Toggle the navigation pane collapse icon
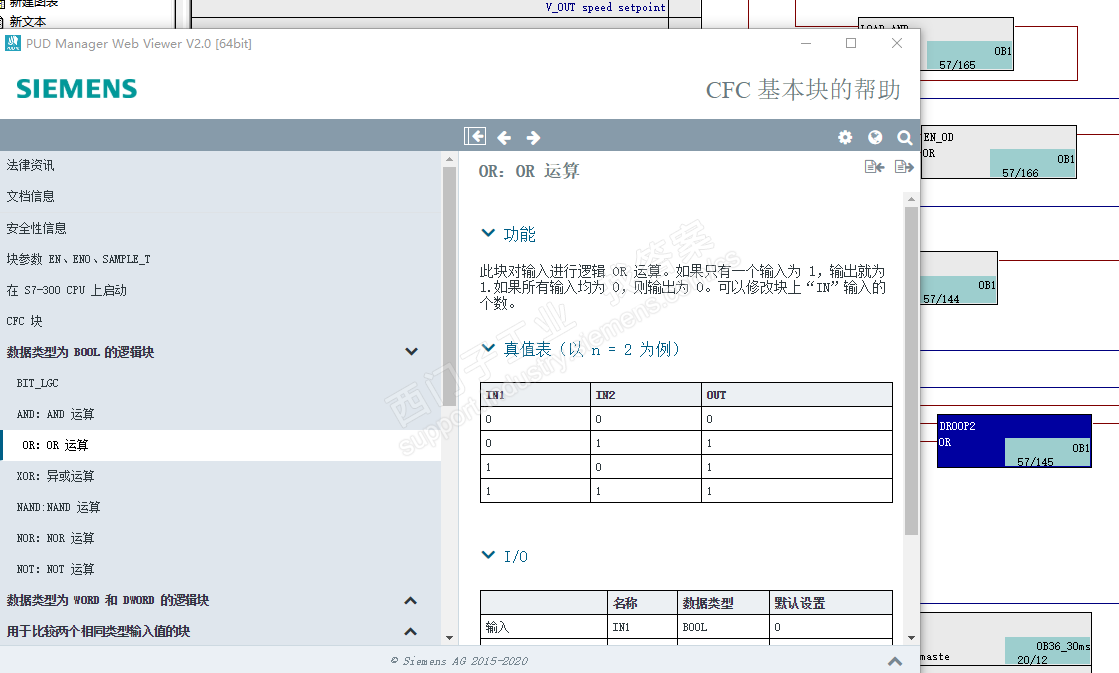This screenshot has width=1119, height=673. (x=475, y=136)
